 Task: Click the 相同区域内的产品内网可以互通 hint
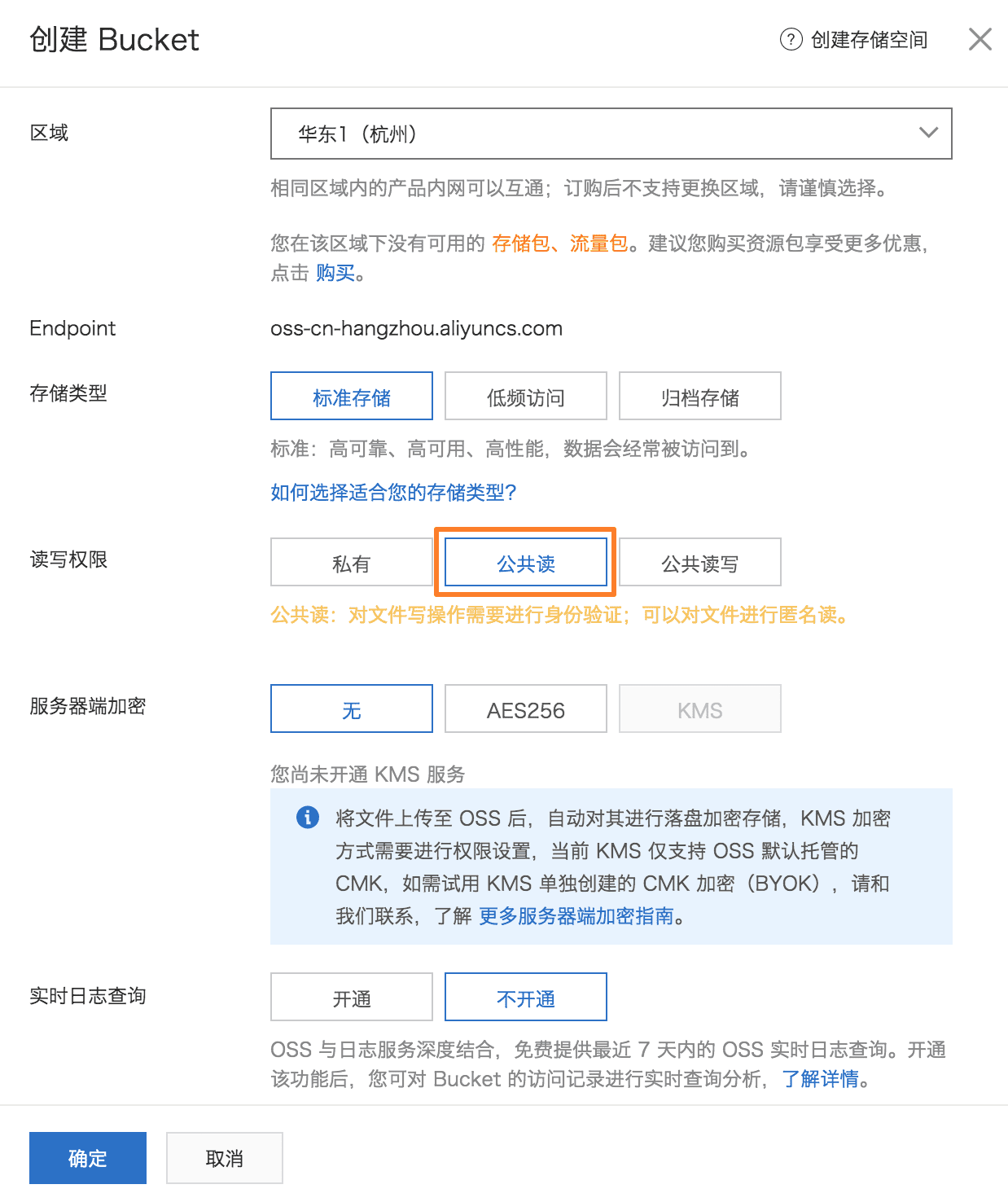coord(581,188)
